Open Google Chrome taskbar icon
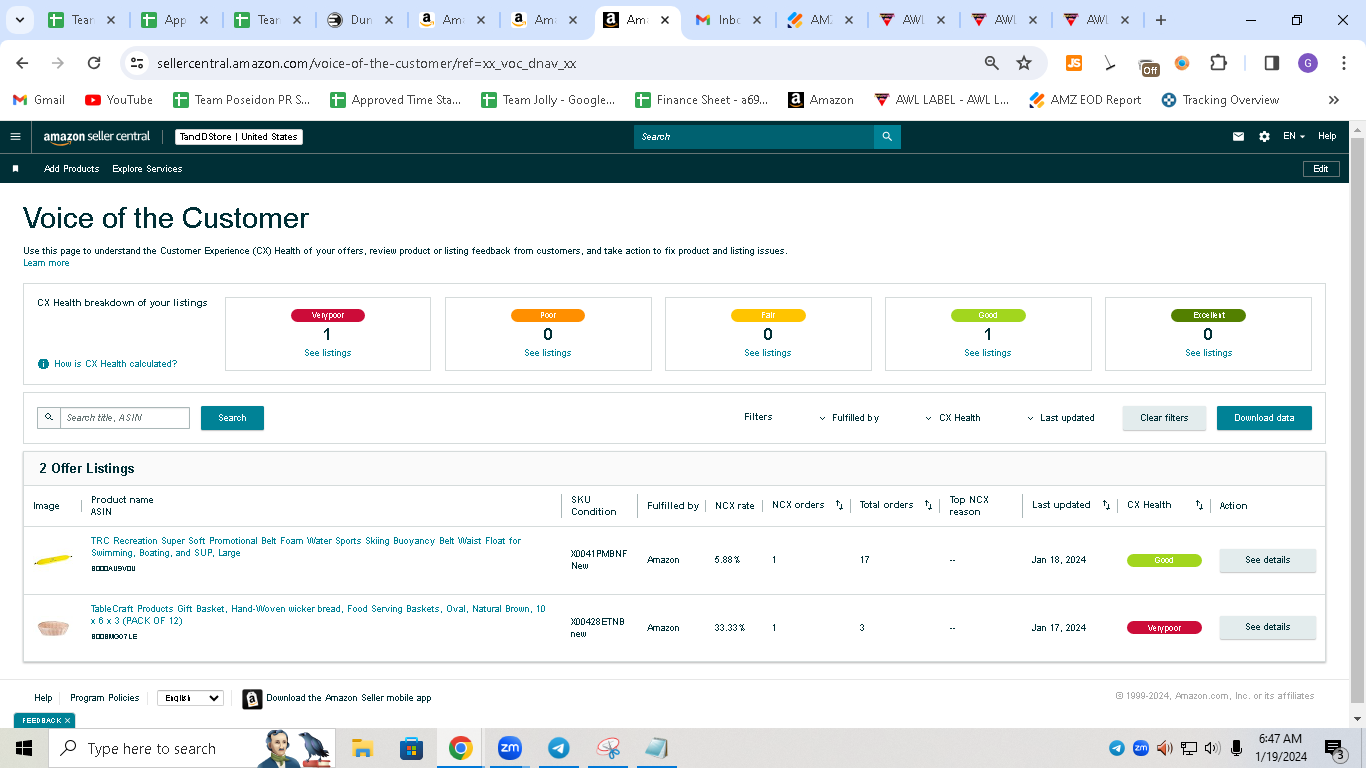This screenshot has height=768, width=1366. coord(460,748)
